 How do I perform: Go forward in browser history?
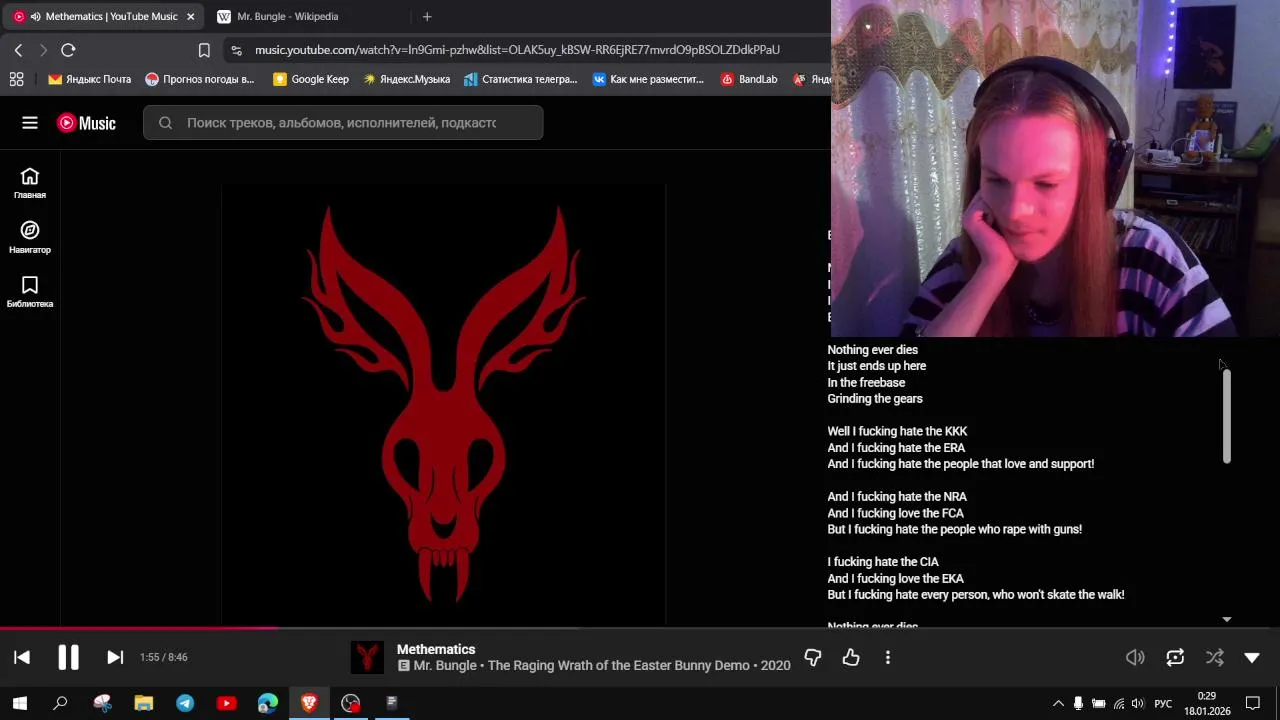[43, 50]
